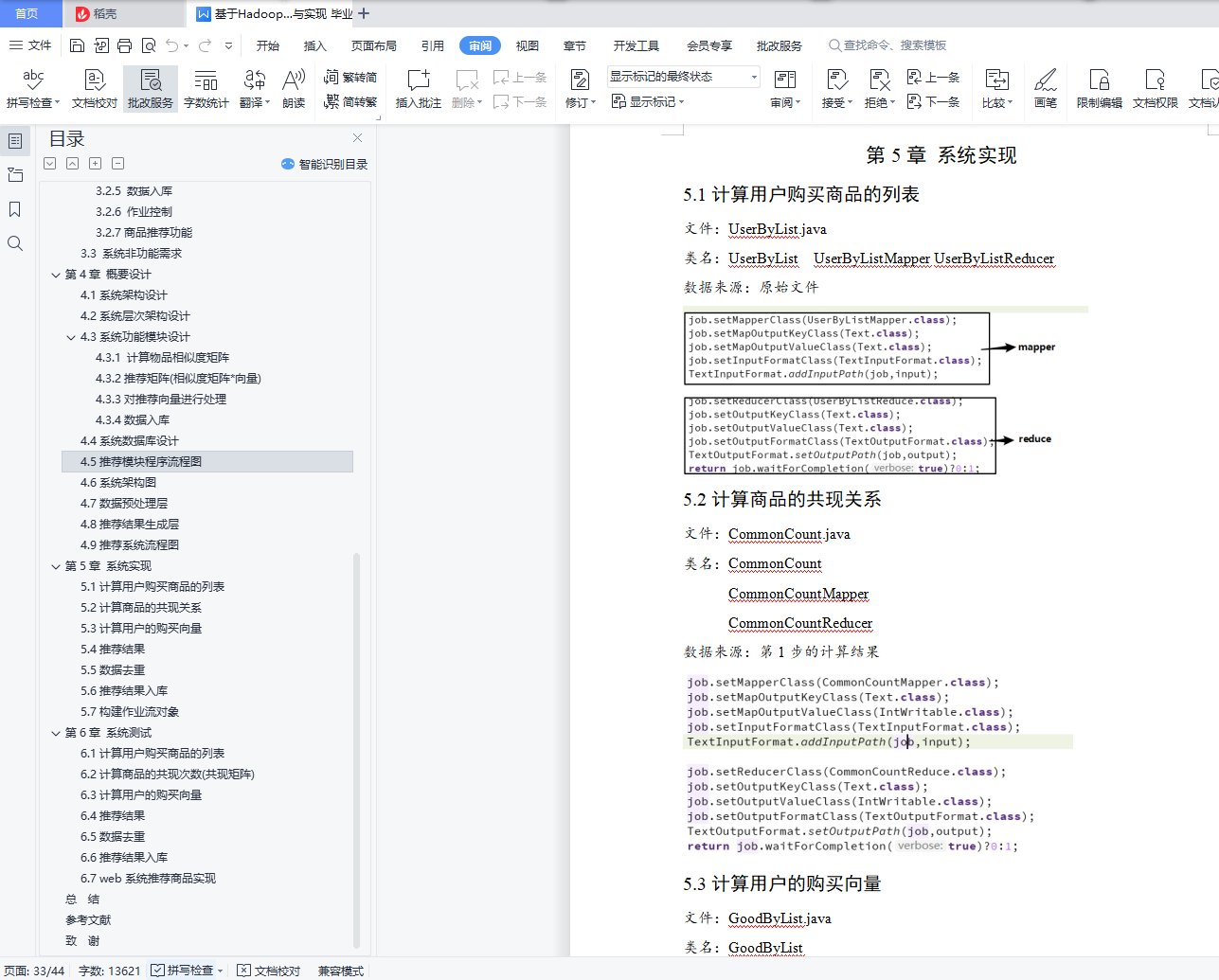The height and width of the screenshot is (980, 1219).
Task: Switch to the 引用 ribbon tab
Action: tap(433, 45)
